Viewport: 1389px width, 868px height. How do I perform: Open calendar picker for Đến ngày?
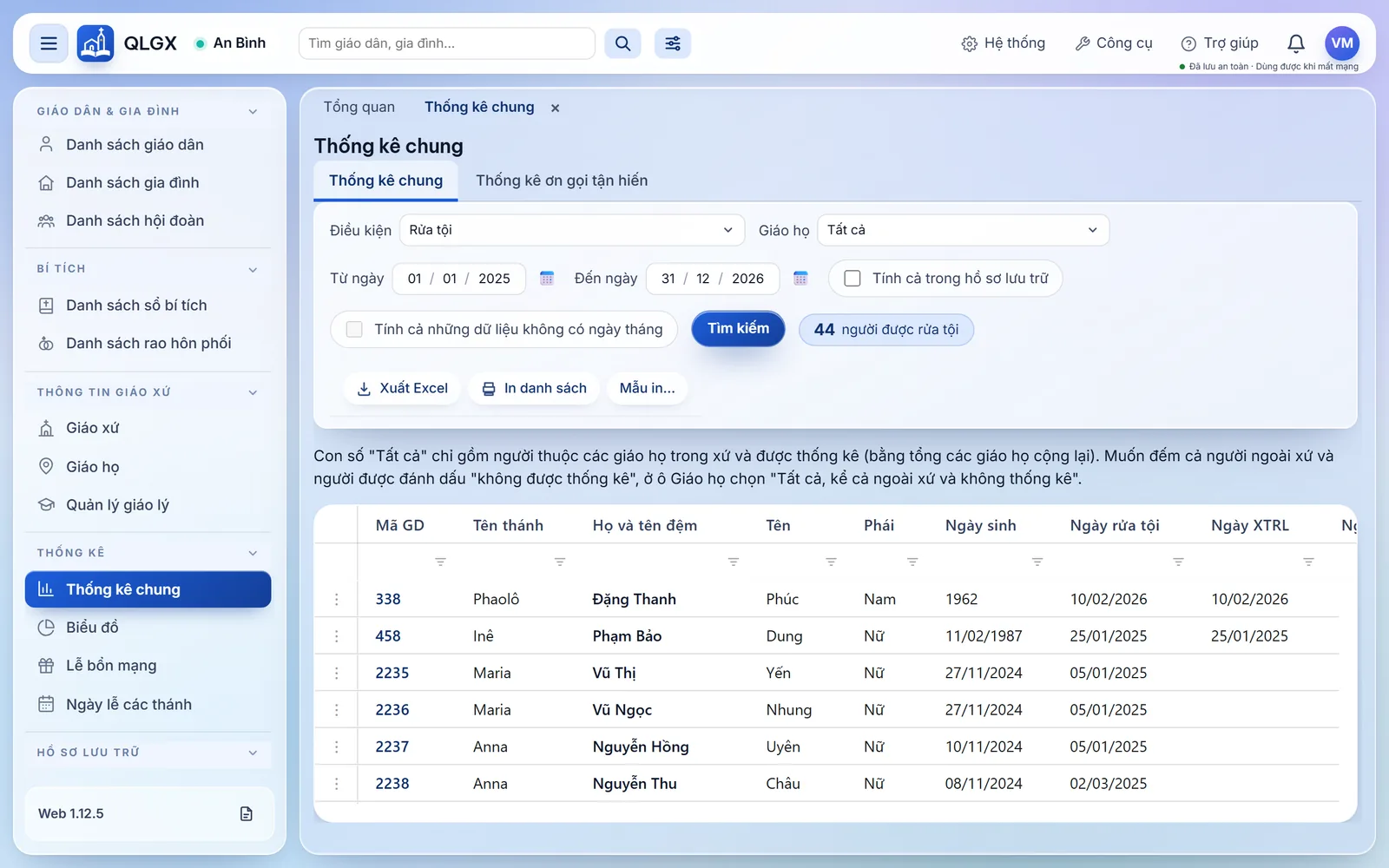800,279
